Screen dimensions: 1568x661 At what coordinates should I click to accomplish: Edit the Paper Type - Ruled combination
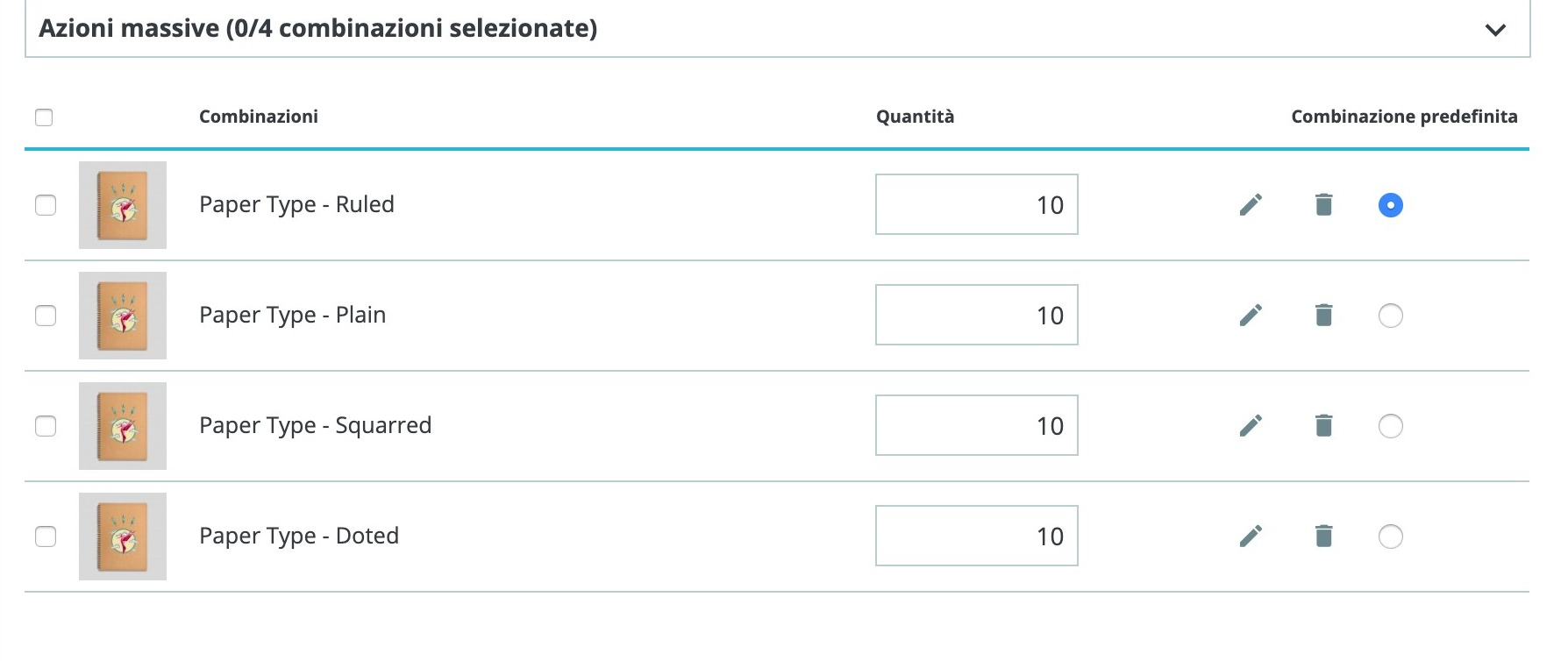pyautogui.click(x=1251, y=204)
